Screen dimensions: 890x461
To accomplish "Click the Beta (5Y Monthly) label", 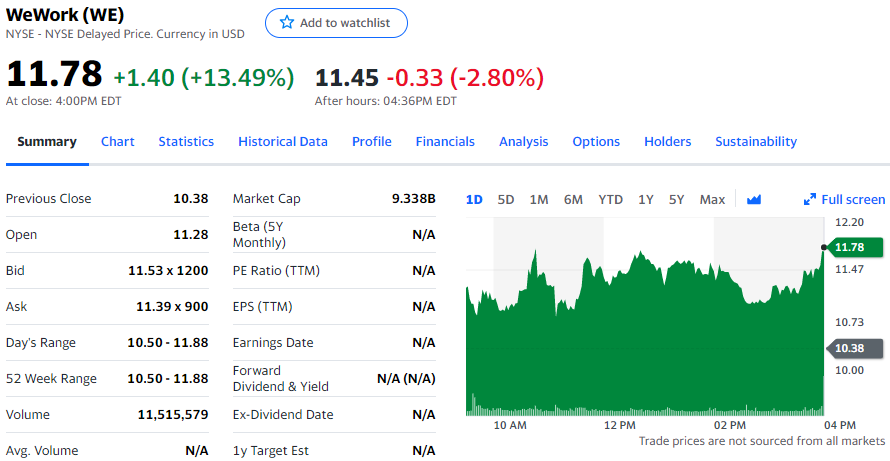I will click(x=259, y=234).
